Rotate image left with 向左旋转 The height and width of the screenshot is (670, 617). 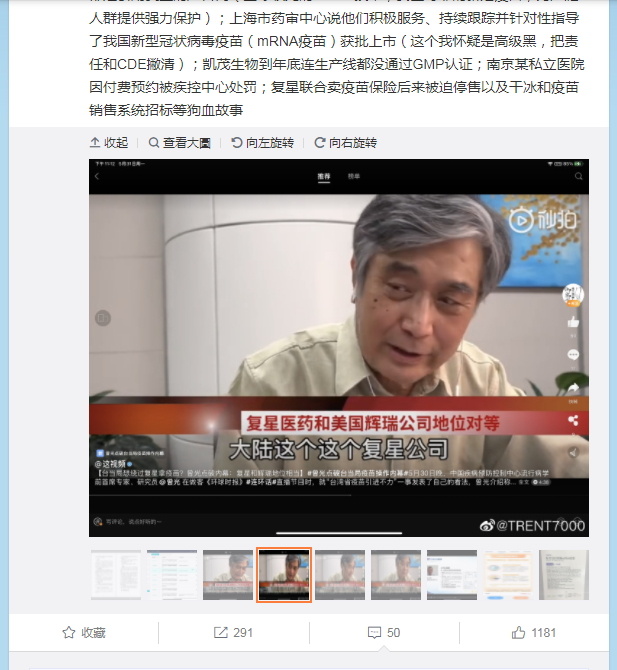coord(262,143)
